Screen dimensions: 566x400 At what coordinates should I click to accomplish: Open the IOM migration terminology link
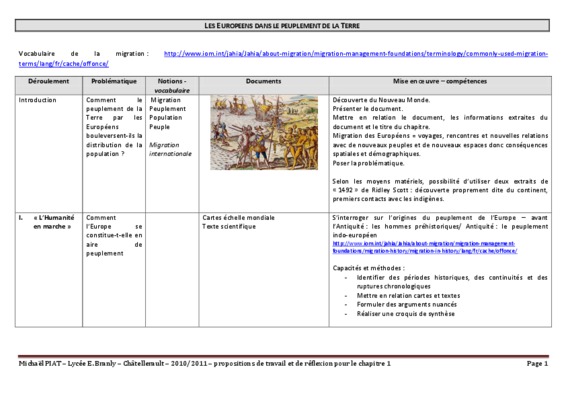pos(356,54)
